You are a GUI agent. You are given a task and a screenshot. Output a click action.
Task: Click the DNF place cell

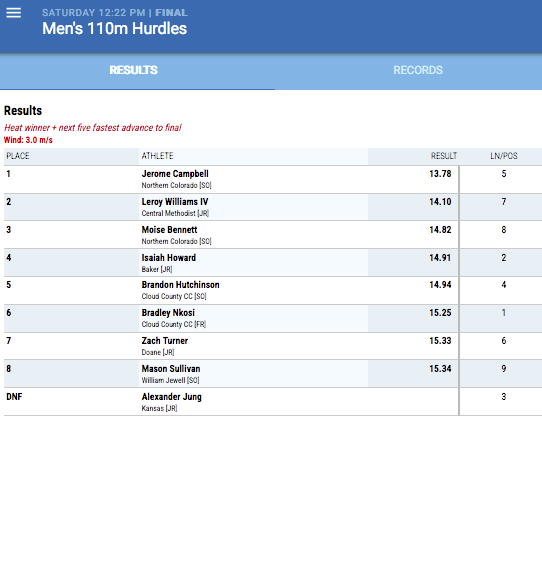coord(14,397)
